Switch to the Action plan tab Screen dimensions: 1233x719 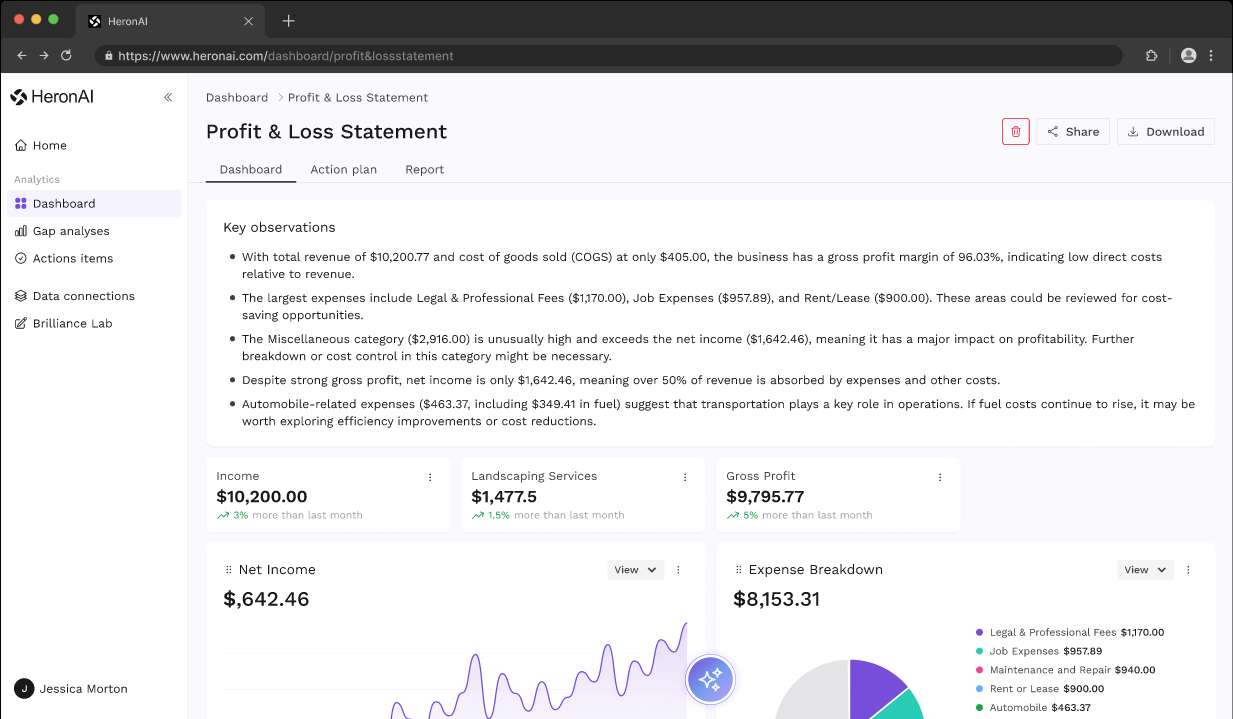[x=344, y=170]
